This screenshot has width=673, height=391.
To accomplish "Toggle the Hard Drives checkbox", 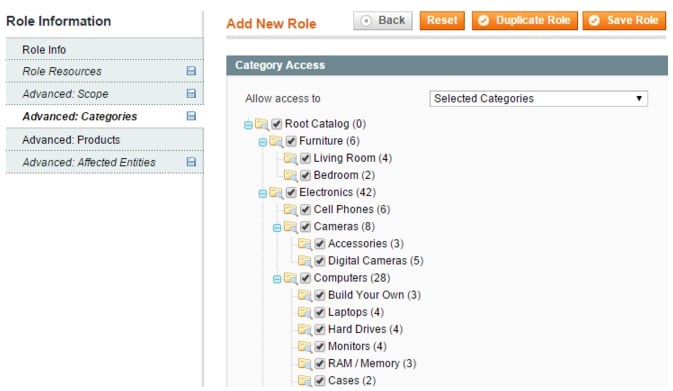I will [320, 330].
